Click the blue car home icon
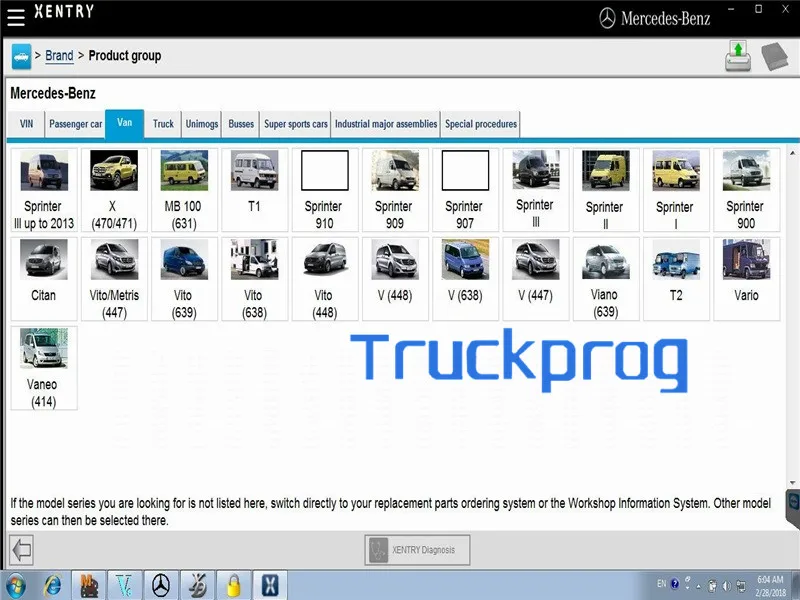The height and width of the screenshot is (600, 800). pos(21,56)
